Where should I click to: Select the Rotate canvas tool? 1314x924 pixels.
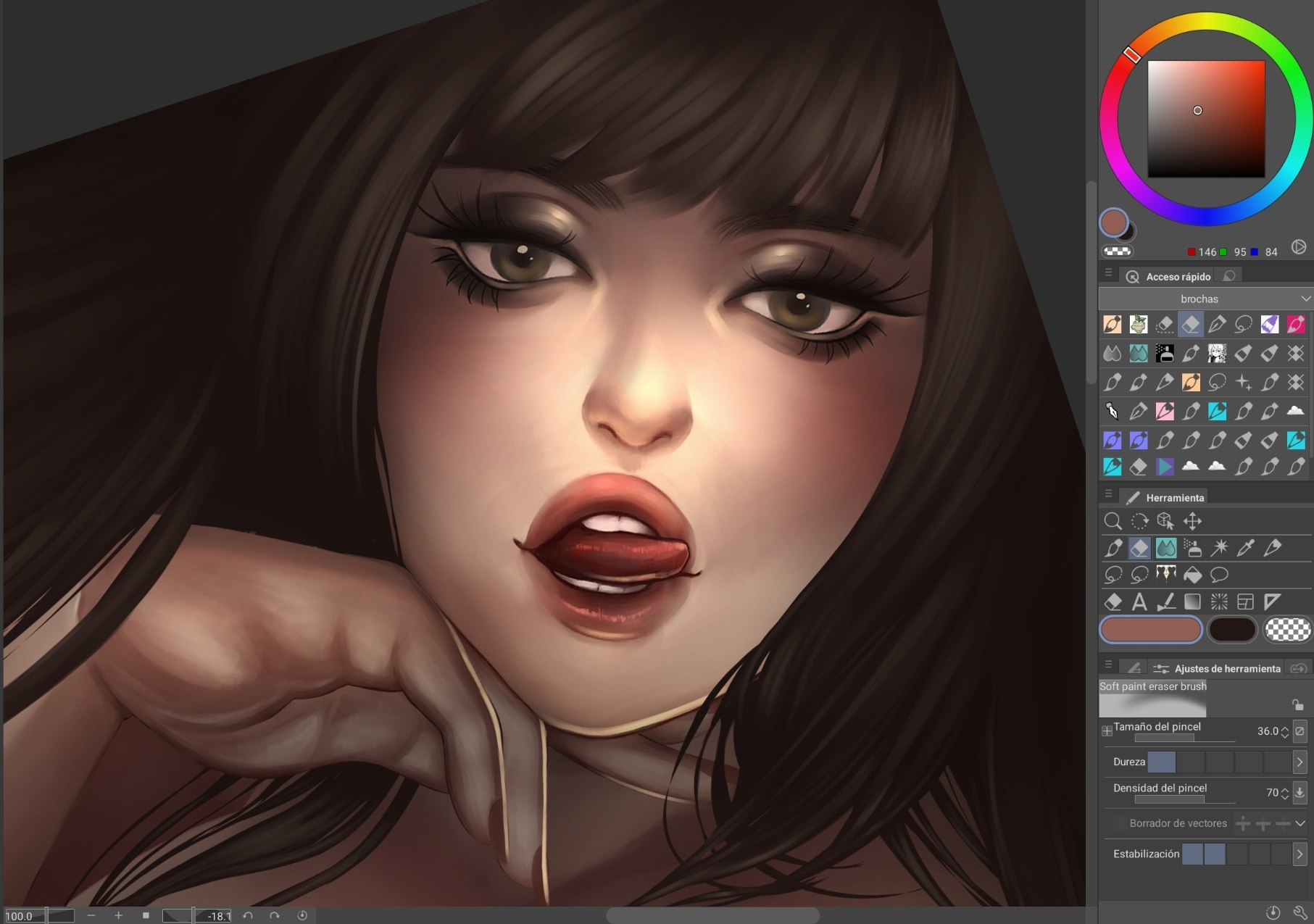1139,521
